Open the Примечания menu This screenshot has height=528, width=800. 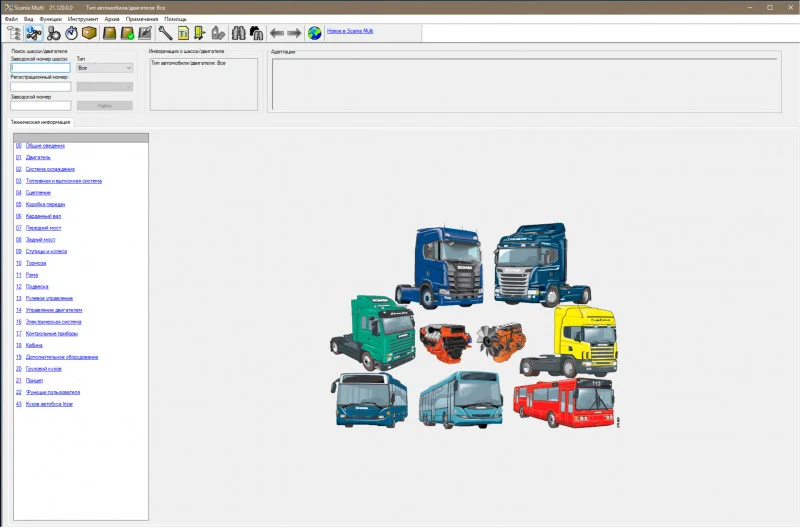(x=142, y=19)
